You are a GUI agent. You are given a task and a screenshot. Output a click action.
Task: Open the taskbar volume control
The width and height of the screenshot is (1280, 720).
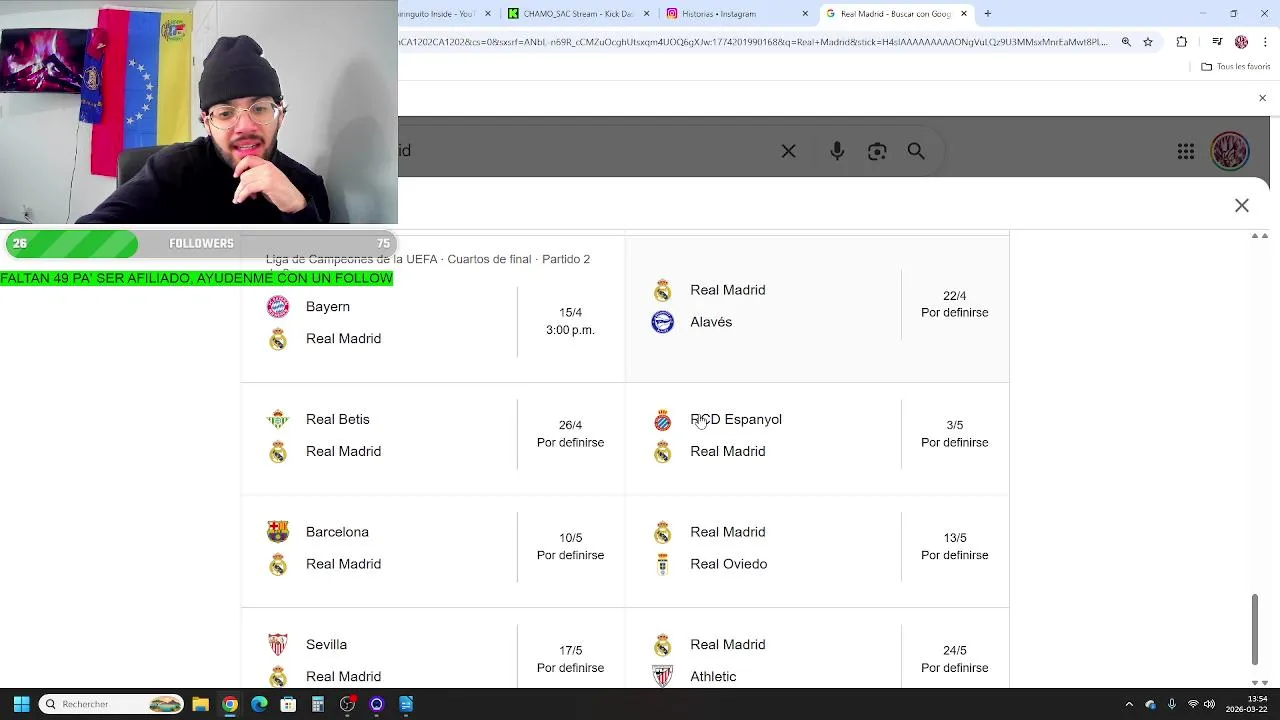[1210, 704]
